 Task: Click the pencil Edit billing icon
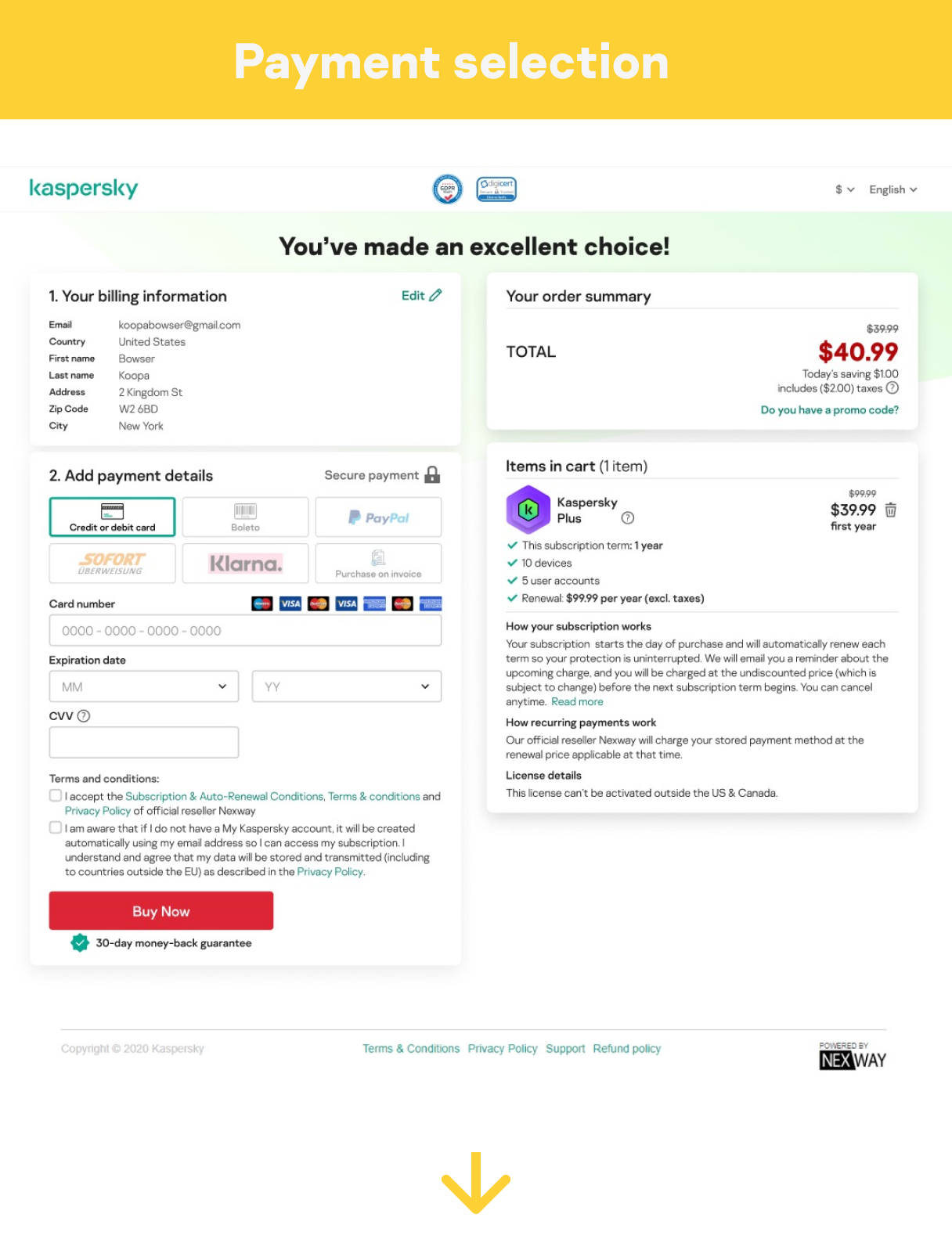pyautogui.click(x=435, y=295)
